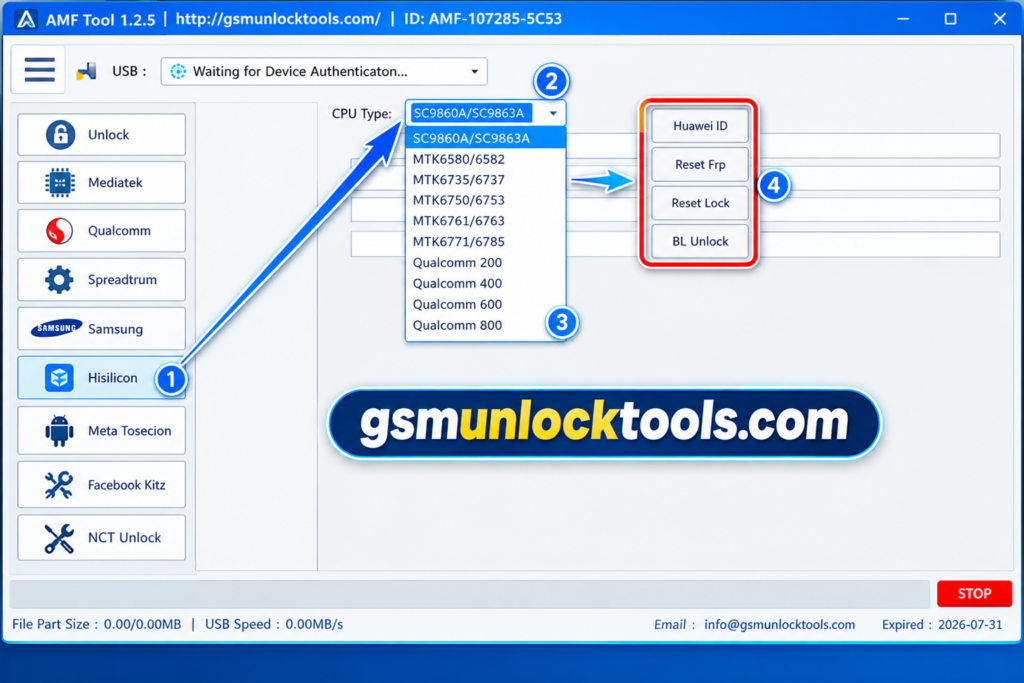
Task: Pick Qualcomm 800 CPU type
Action: [x=485, y=325]
